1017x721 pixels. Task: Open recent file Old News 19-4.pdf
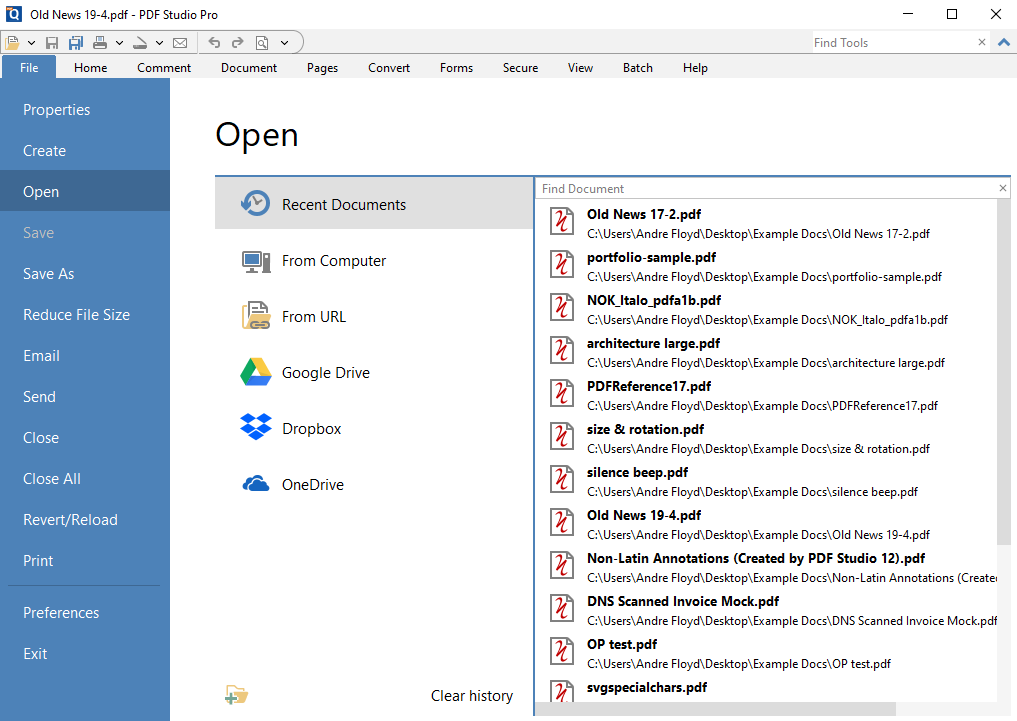(x=767, y=525)
